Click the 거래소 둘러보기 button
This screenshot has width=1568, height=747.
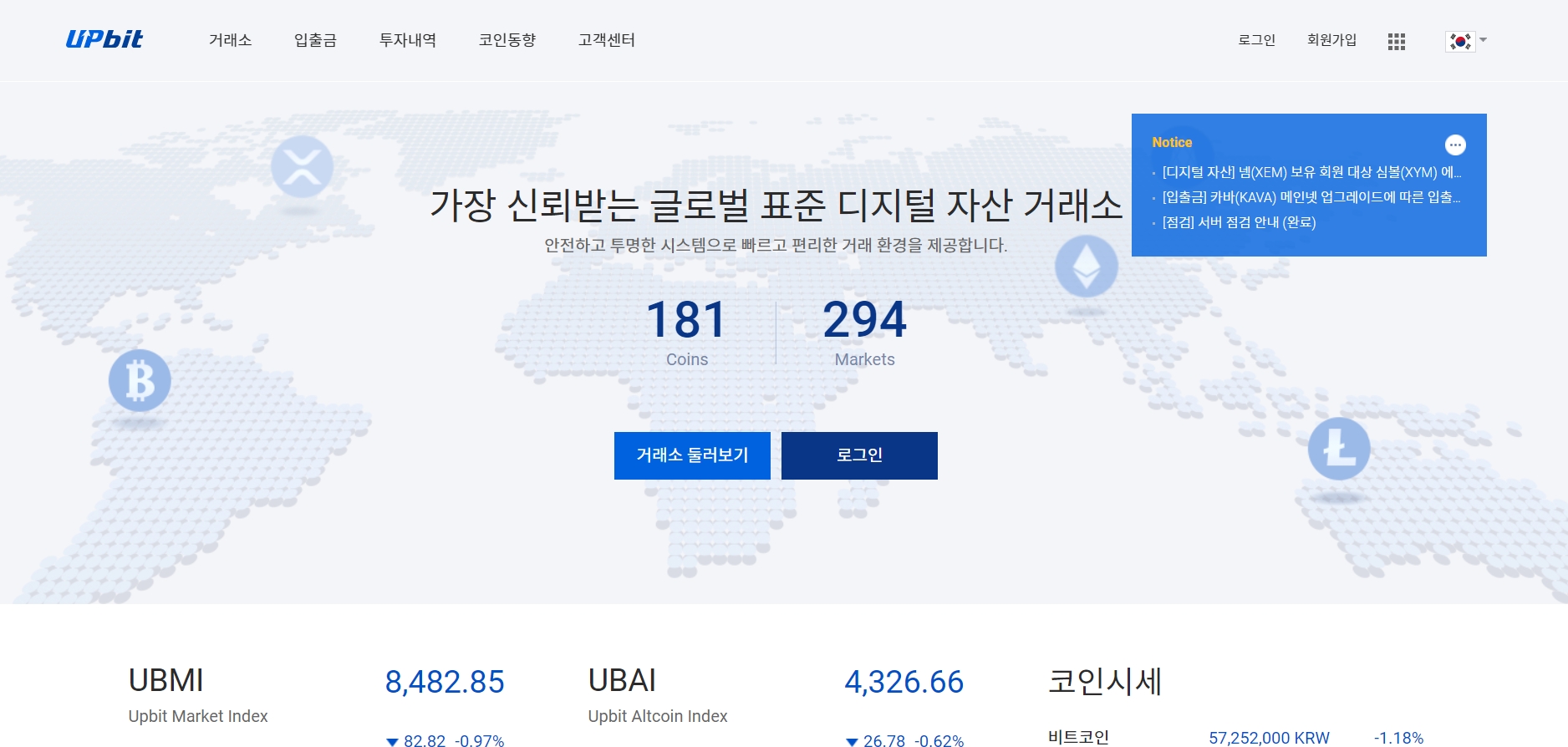click(692, 455)
